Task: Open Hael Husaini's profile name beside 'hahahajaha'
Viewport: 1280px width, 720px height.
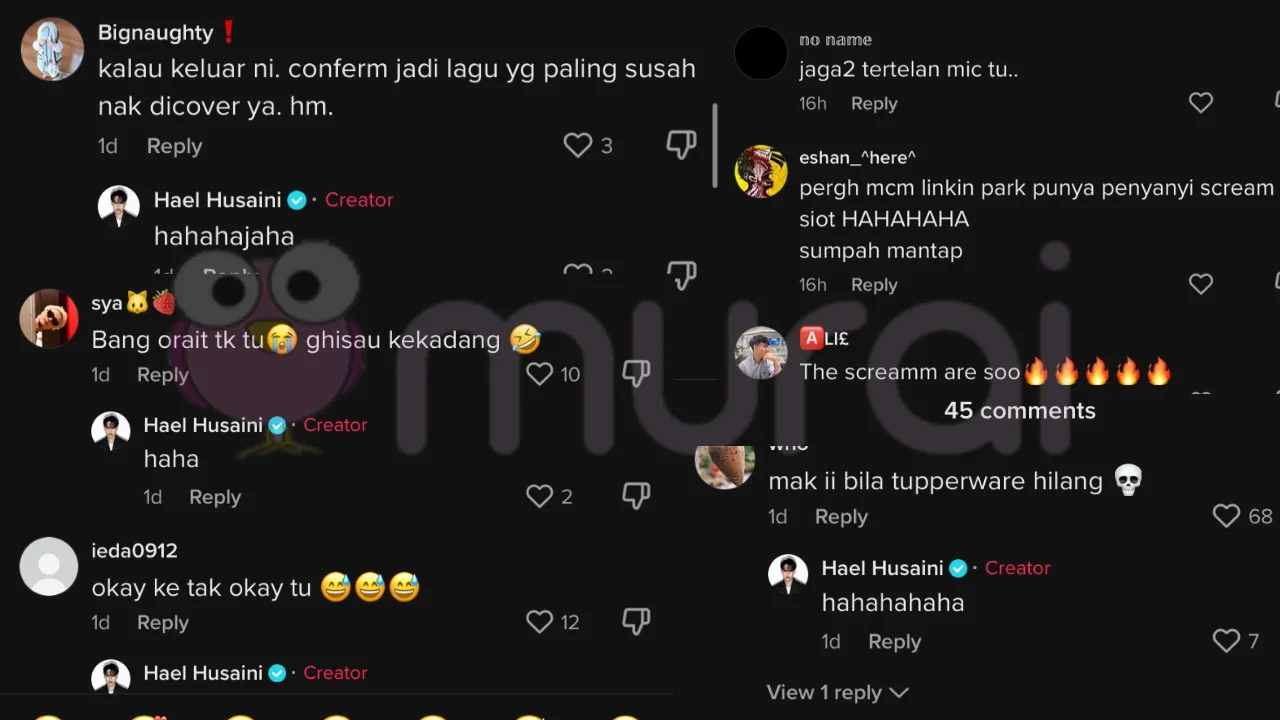Action: [x=217, y=200]
